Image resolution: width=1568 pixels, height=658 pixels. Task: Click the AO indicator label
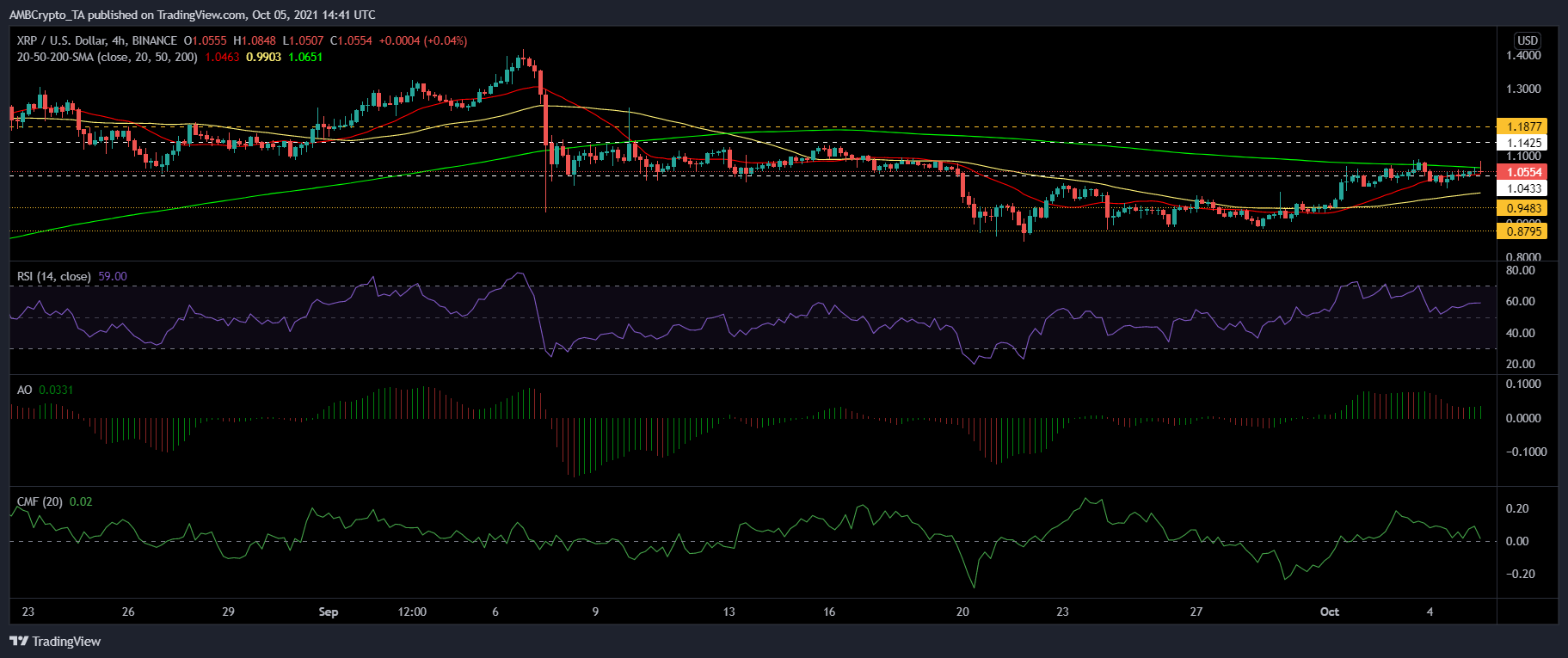click(25, 390)
